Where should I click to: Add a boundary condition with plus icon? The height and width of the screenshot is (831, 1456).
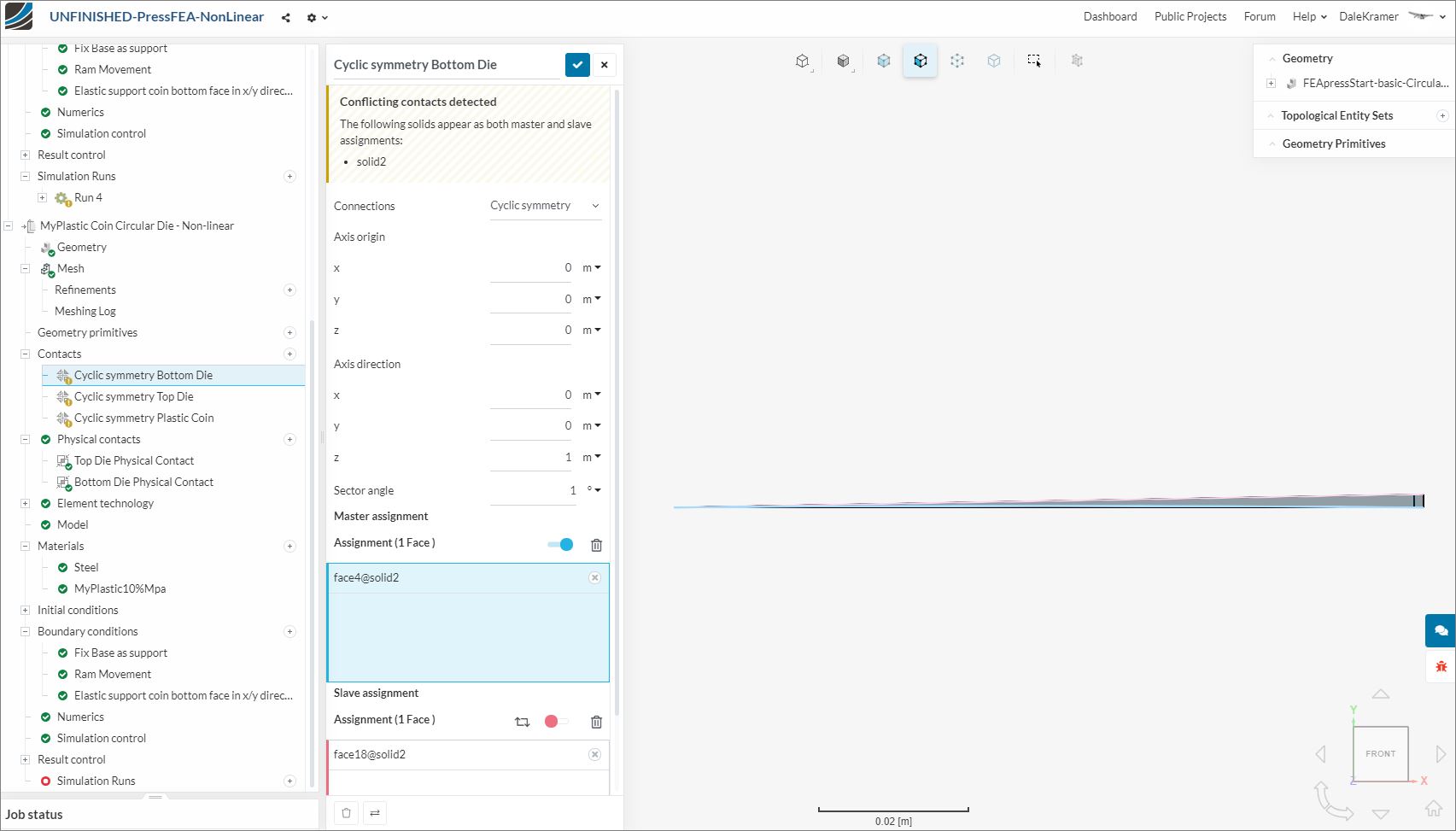[290, 632]
